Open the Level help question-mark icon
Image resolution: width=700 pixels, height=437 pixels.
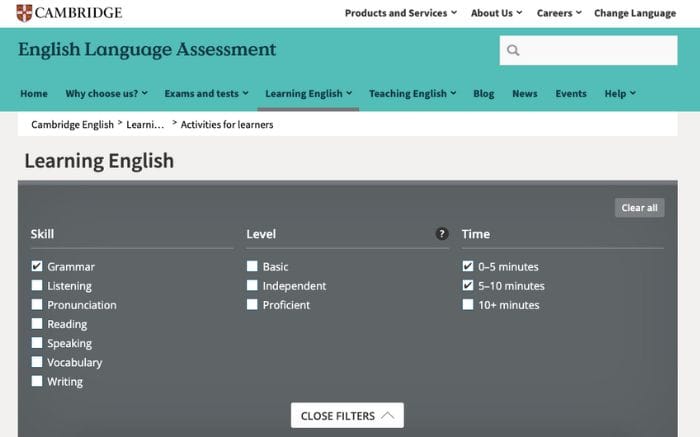(442, 233)
